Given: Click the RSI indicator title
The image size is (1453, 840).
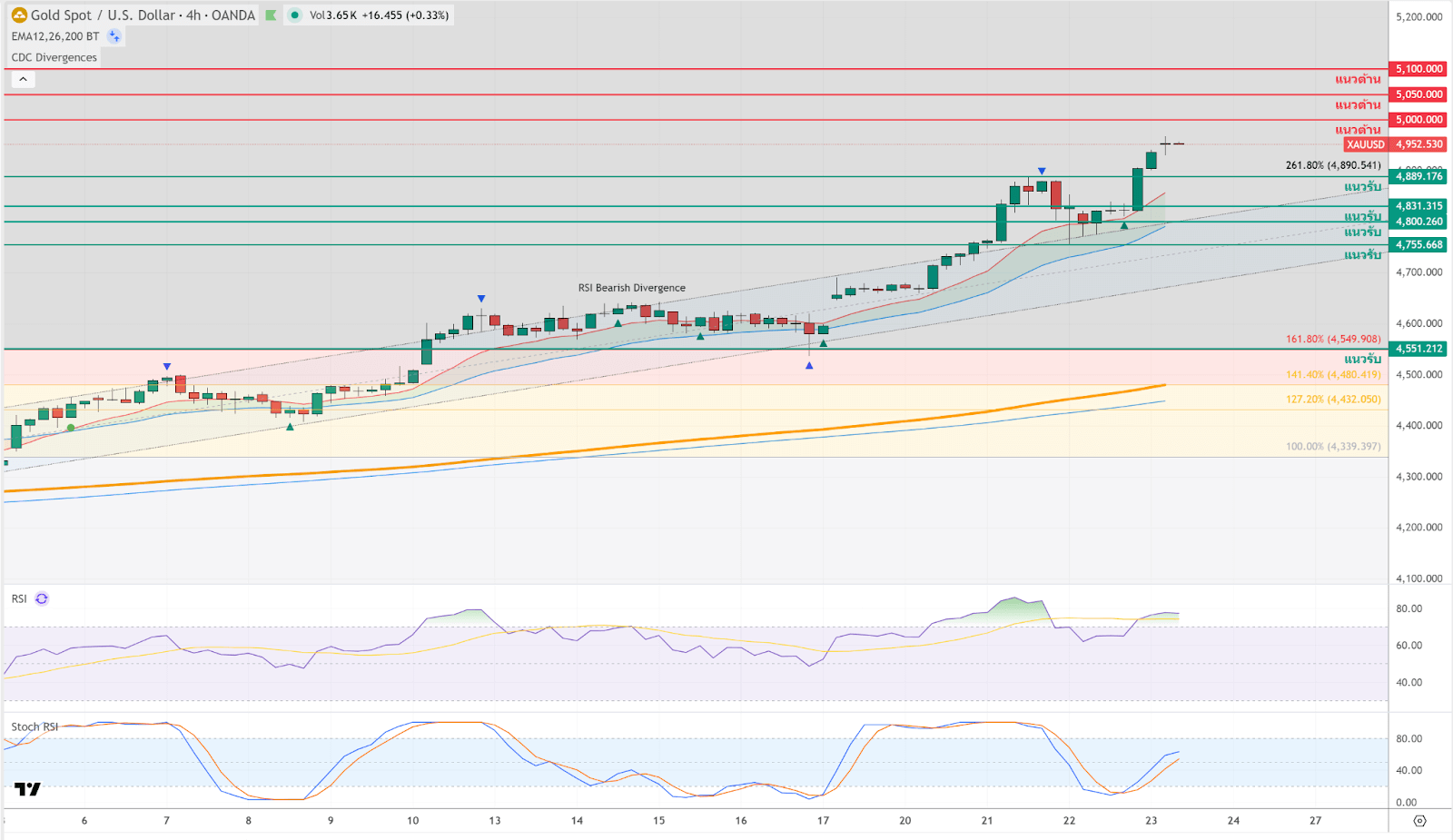Looking at the screenshot, I should (x=19, y=599).
